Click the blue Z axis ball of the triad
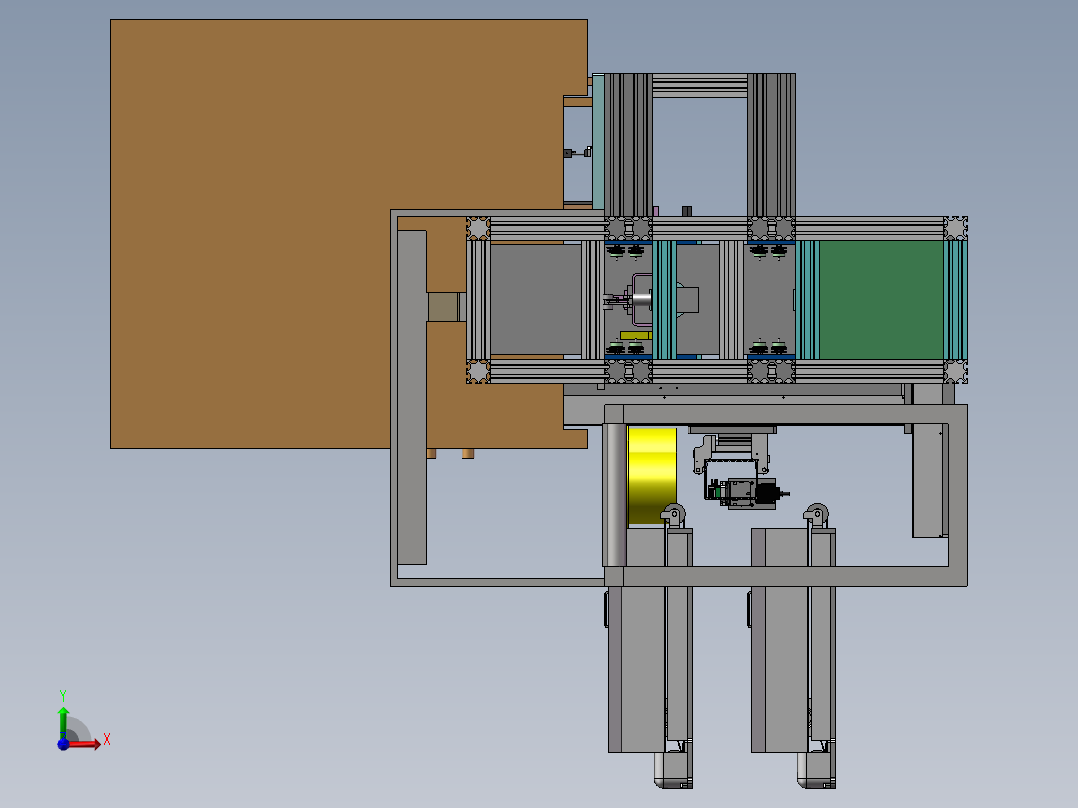Viewport: 1078px width, 808px height. 63,744
